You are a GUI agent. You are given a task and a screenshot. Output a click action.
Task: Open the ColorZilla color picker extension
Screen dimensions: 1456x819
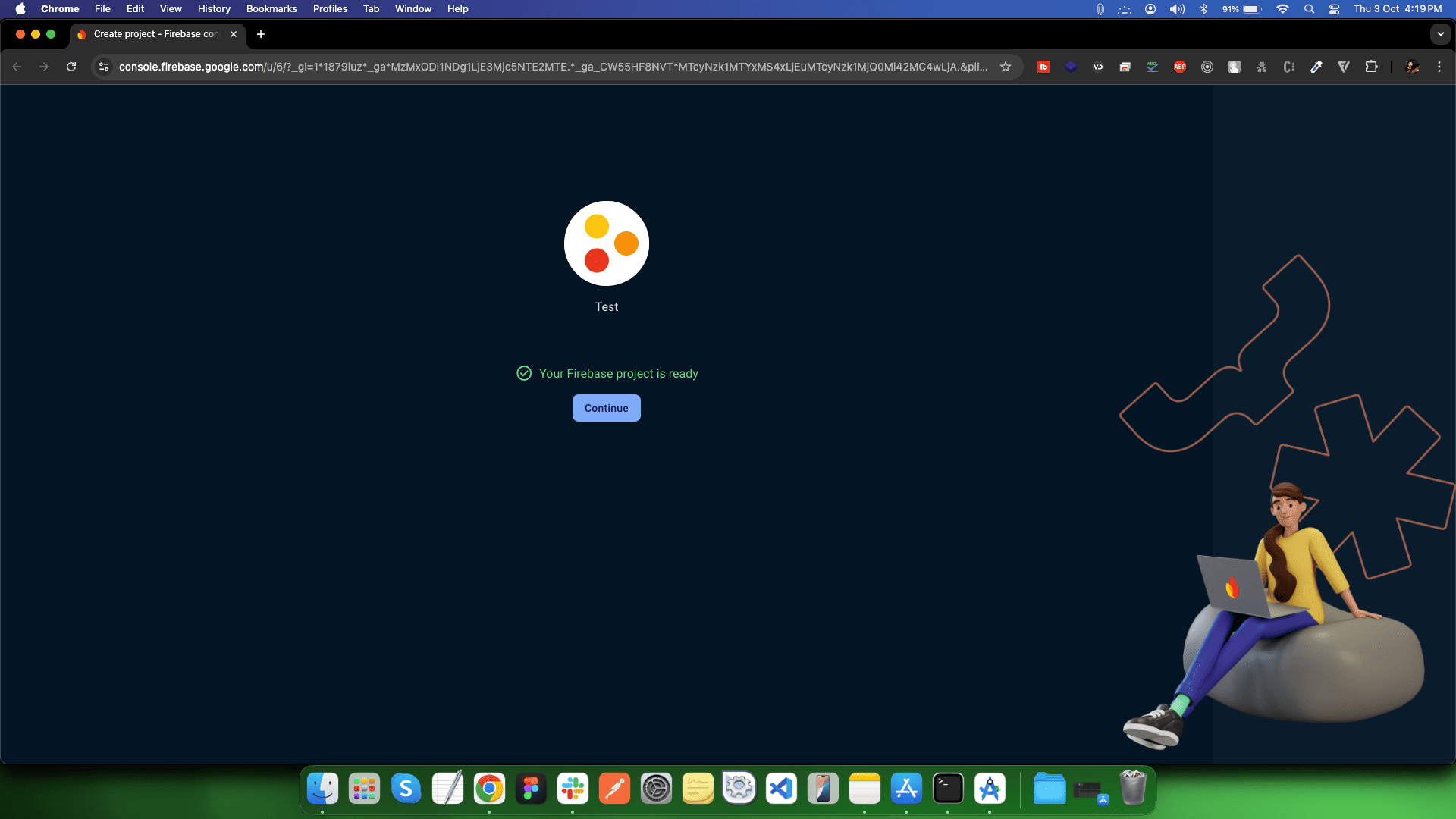coord(1316,67)
